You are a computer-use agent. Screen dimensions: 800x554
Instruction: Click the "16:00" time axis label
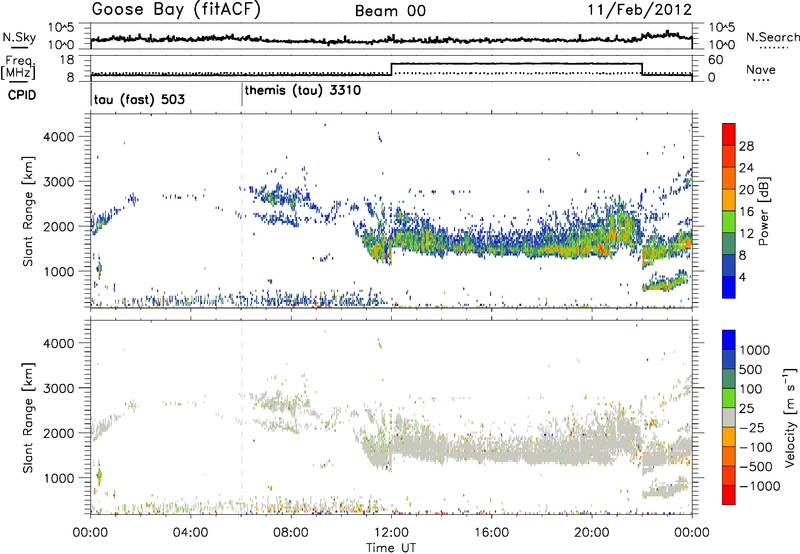click(x=491, y=533)
